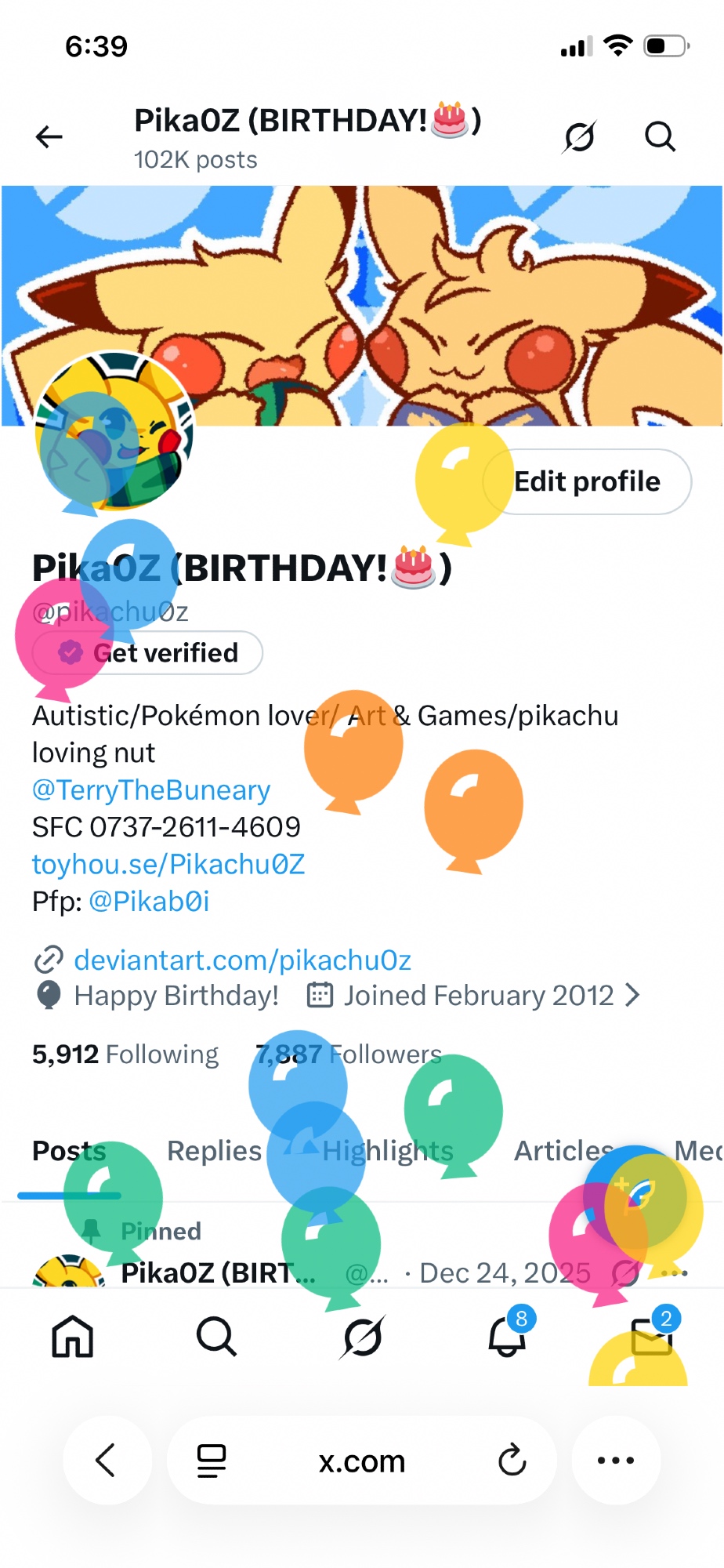This screenshot has width=724, height=1568.
Task: Switch to the Replies tab
Action: click(215, 1151)
